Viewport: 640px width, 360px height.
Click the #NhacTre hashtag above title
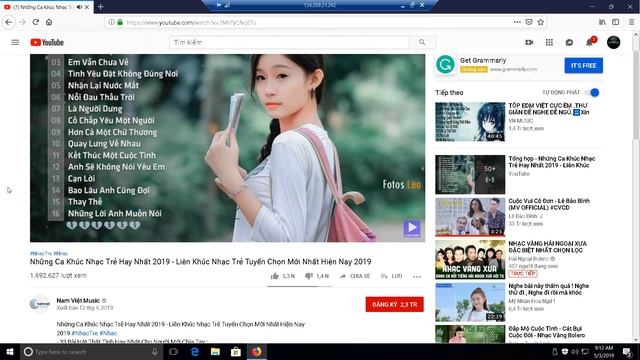coord(41,253)
